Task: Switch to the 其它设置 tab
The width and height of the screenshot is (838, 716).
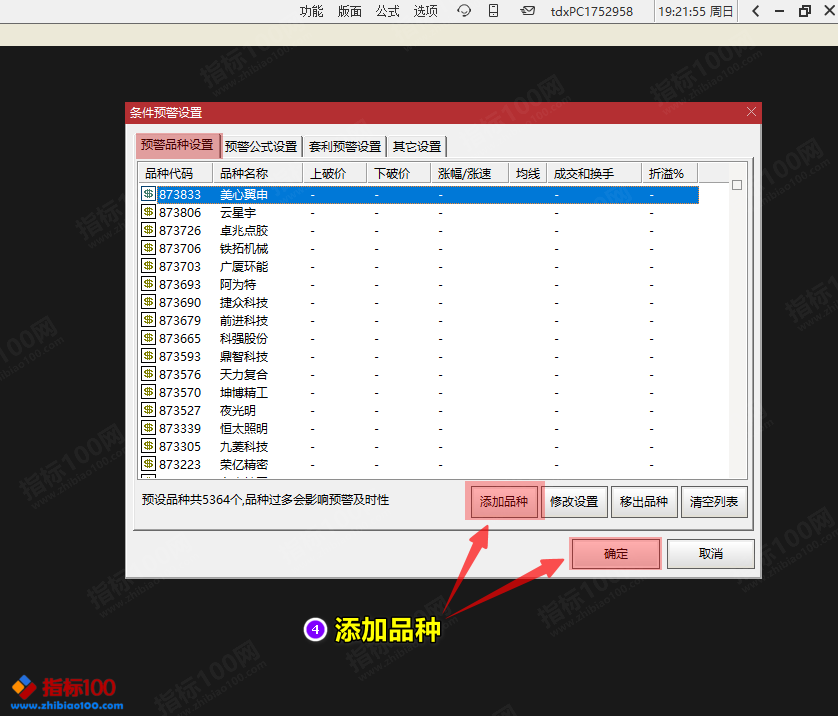Action: pos(417,146)
